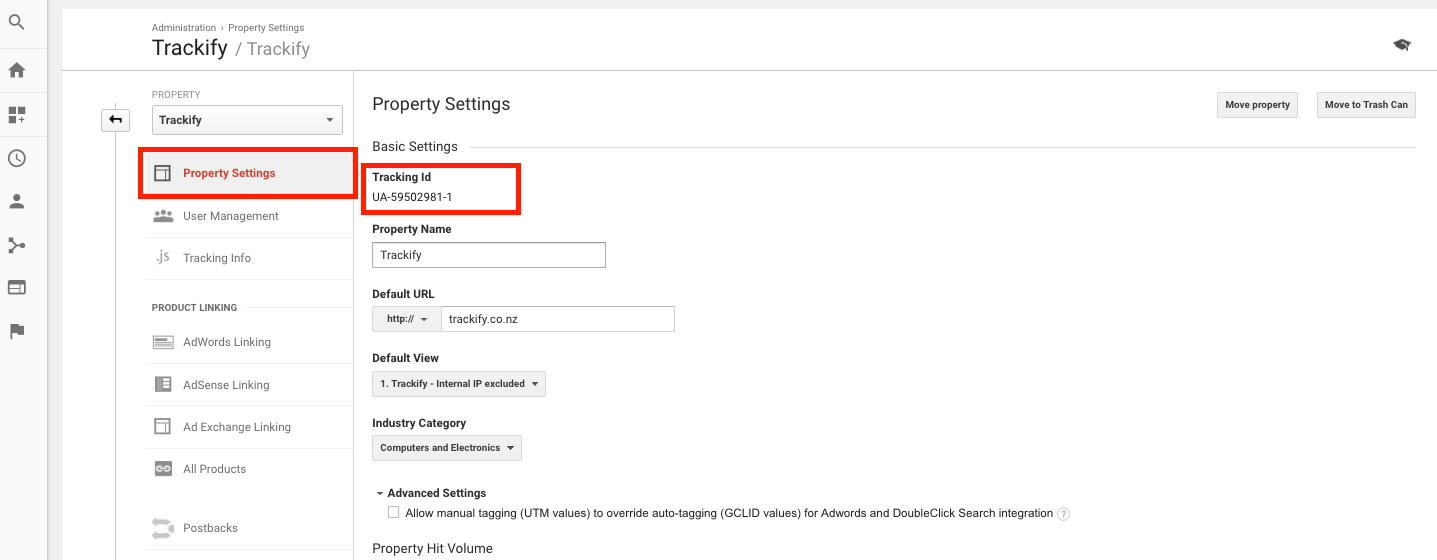
Task: Open the Default View dropdown
Action: [x=459, y=384]
